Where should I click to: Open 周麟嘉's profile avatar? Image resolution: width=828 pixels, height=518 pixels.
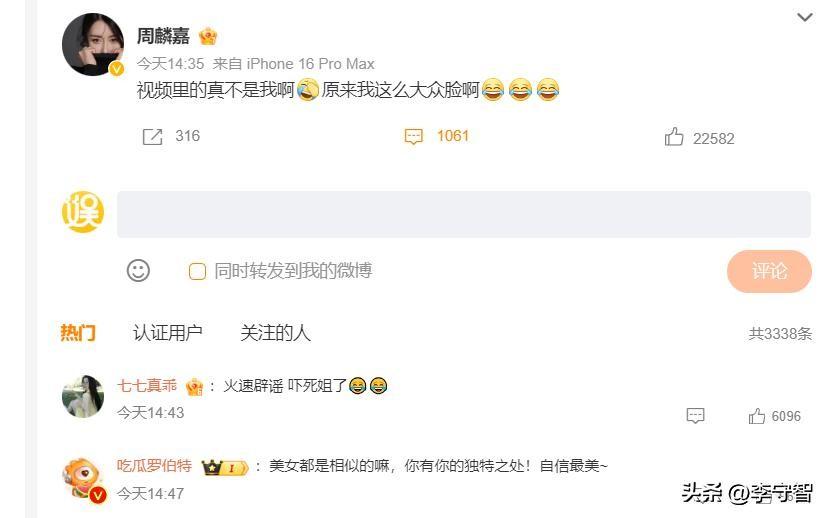tap(93, 44)
